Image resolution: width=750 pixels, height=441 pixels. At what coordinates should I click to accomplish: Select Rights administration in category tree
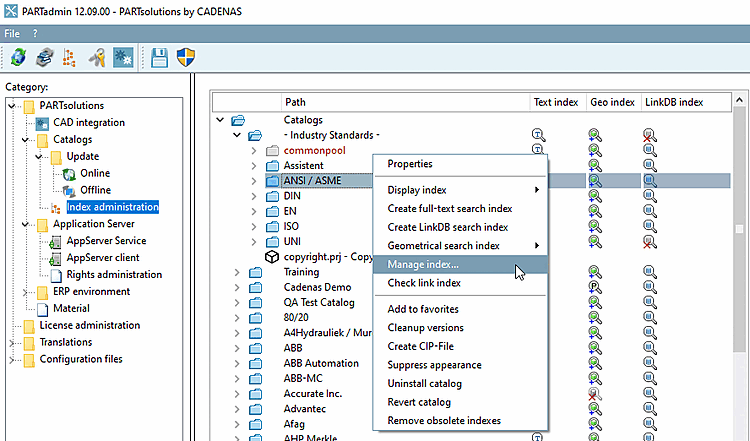114,275
